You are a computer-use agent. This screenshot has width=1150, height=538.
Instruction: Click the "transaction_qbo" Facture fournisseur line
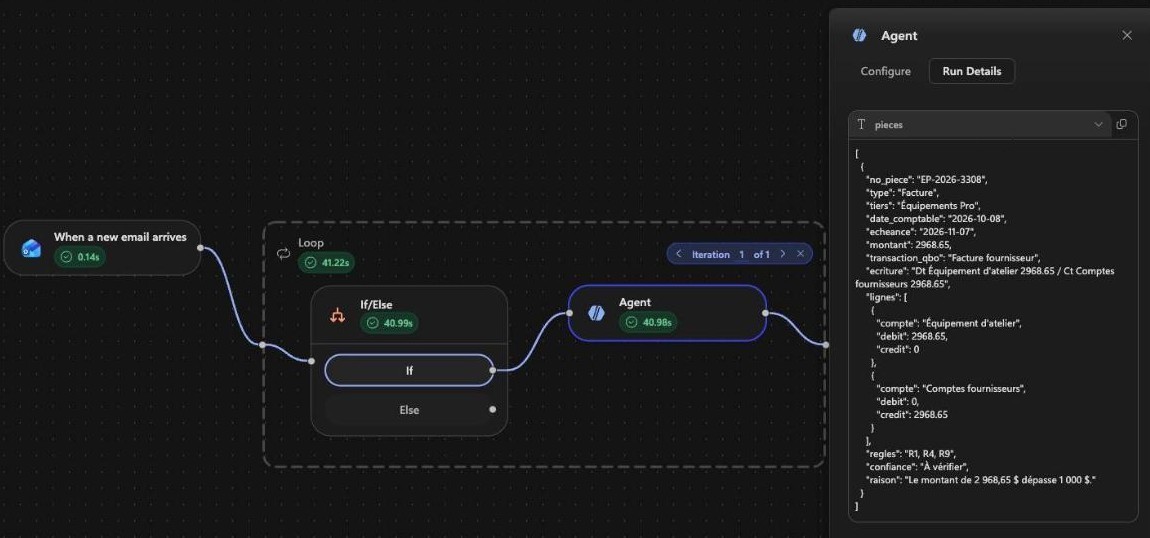(x=952, y=258)
